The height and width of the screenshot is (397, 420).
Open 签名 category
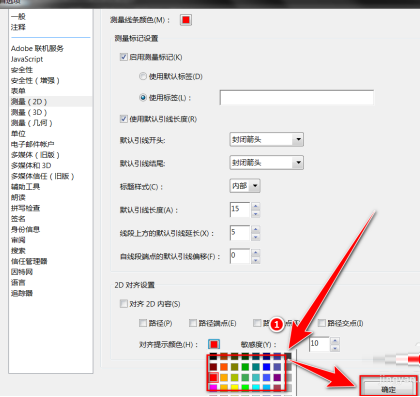[18, 219]
